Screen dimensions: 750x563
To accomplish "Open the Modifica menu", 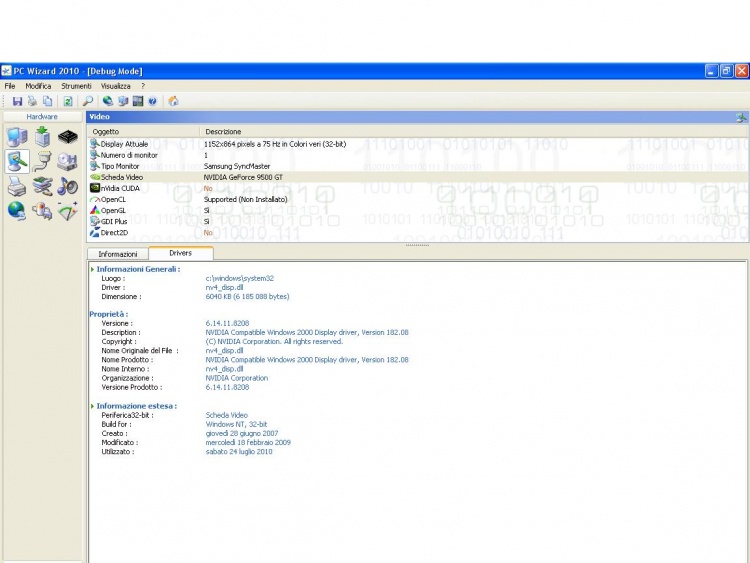I will [x=38, y=86].
